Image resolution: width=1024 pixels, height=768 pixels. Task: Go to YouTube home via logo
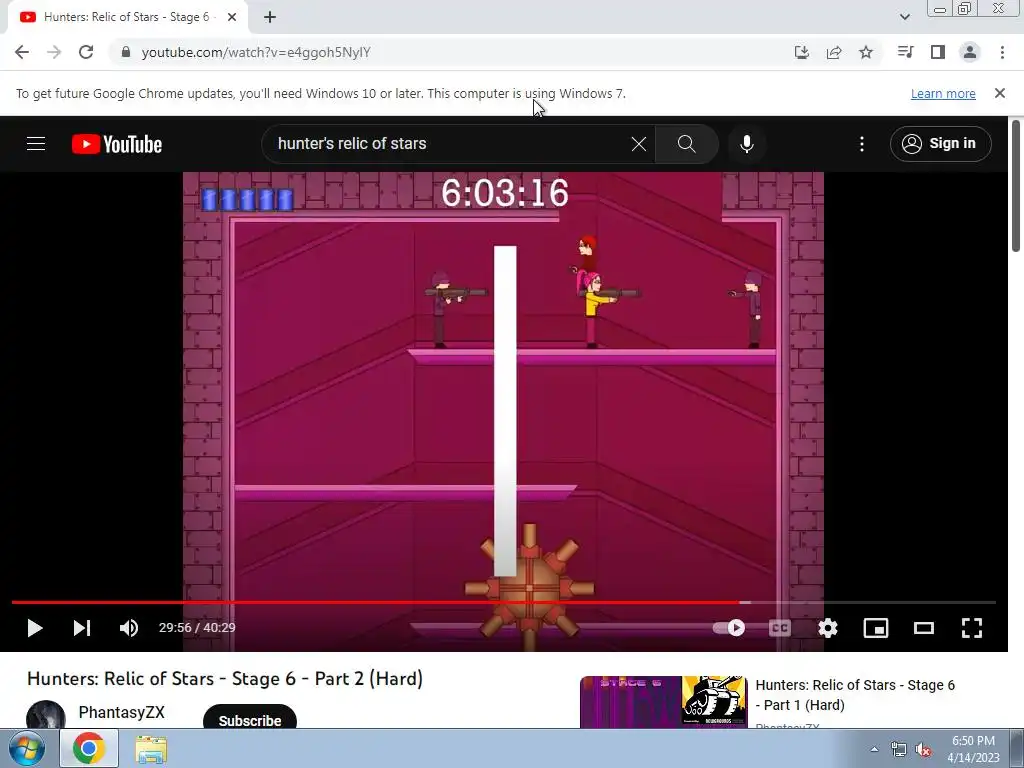click(x=117, y=144)
